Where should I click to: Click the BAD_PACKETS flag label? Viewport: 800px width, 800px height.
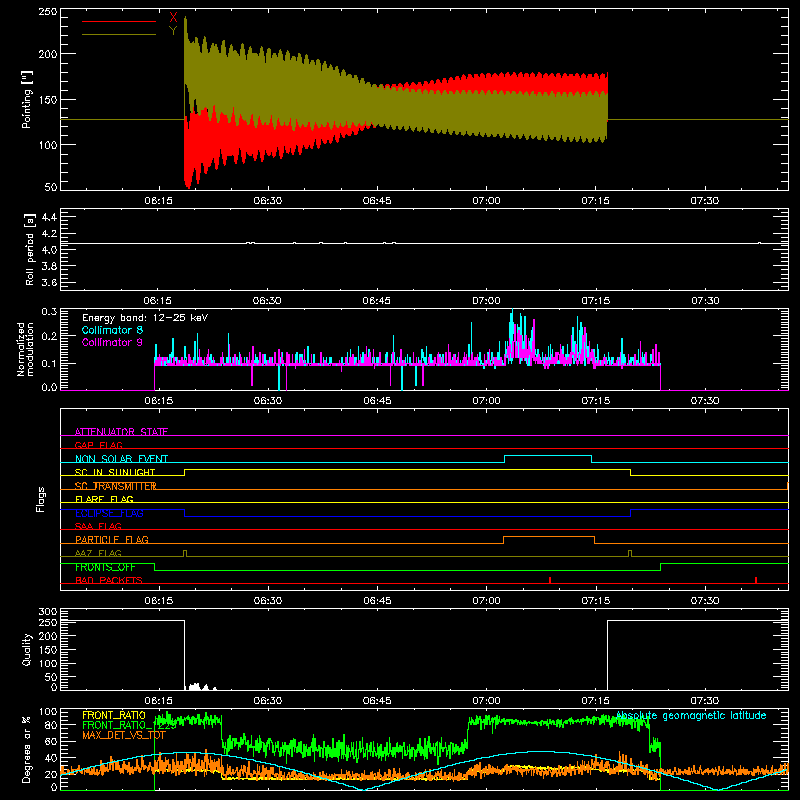click(109, 580)
